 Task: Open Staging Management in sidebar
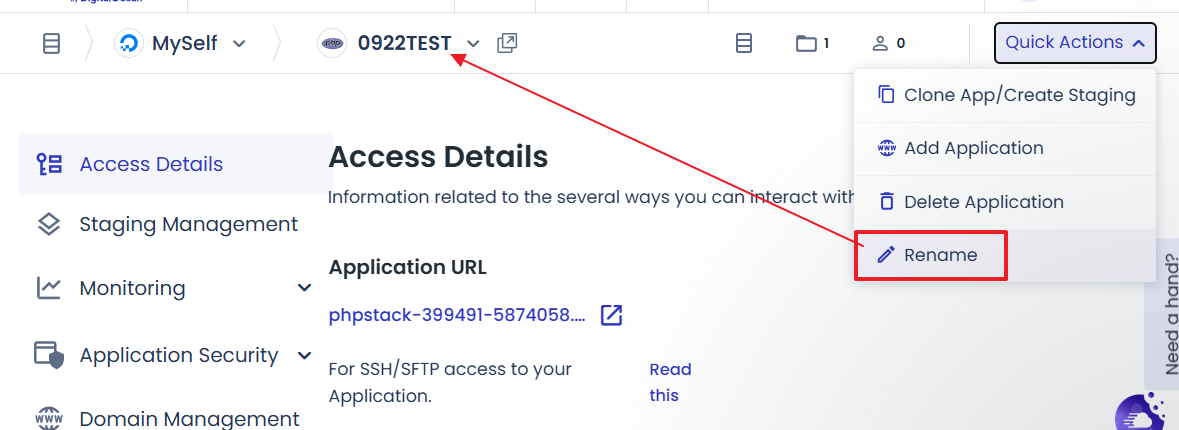click(188, 224)
